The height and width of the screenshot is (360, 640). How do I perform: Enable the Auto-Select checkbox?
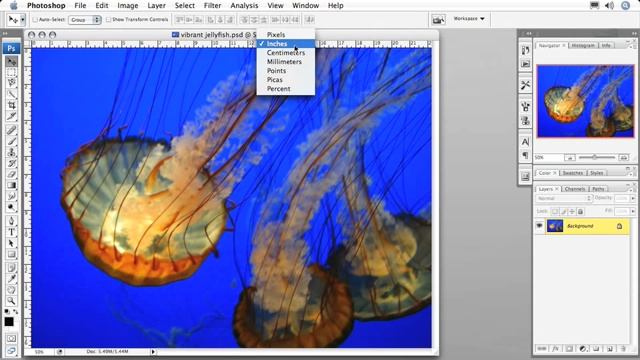click(x=35, y=19)
